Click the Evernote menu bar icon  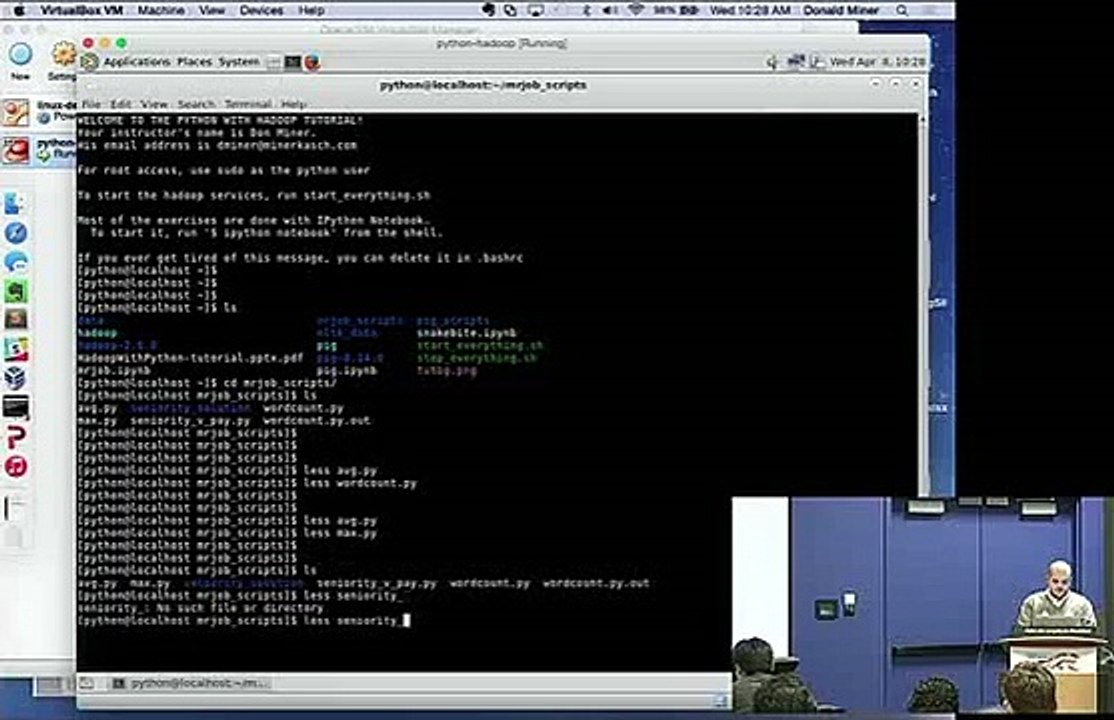(488, 10)
